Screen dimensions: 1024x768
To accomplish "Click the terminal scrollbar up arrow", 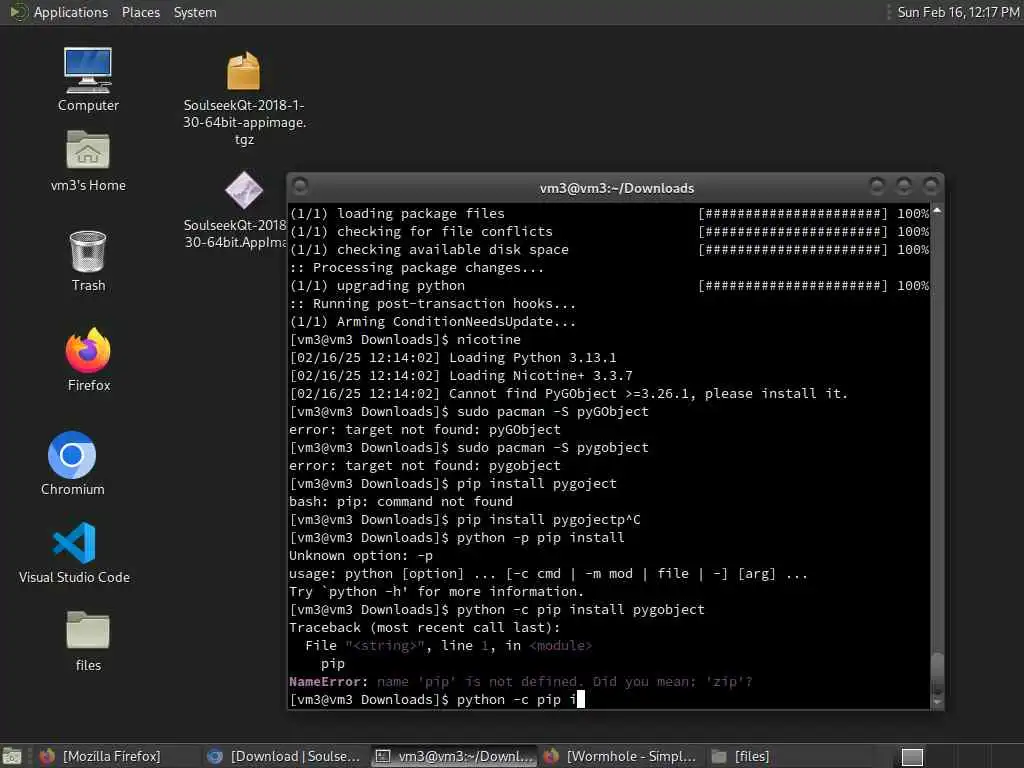I will [937, 210].
